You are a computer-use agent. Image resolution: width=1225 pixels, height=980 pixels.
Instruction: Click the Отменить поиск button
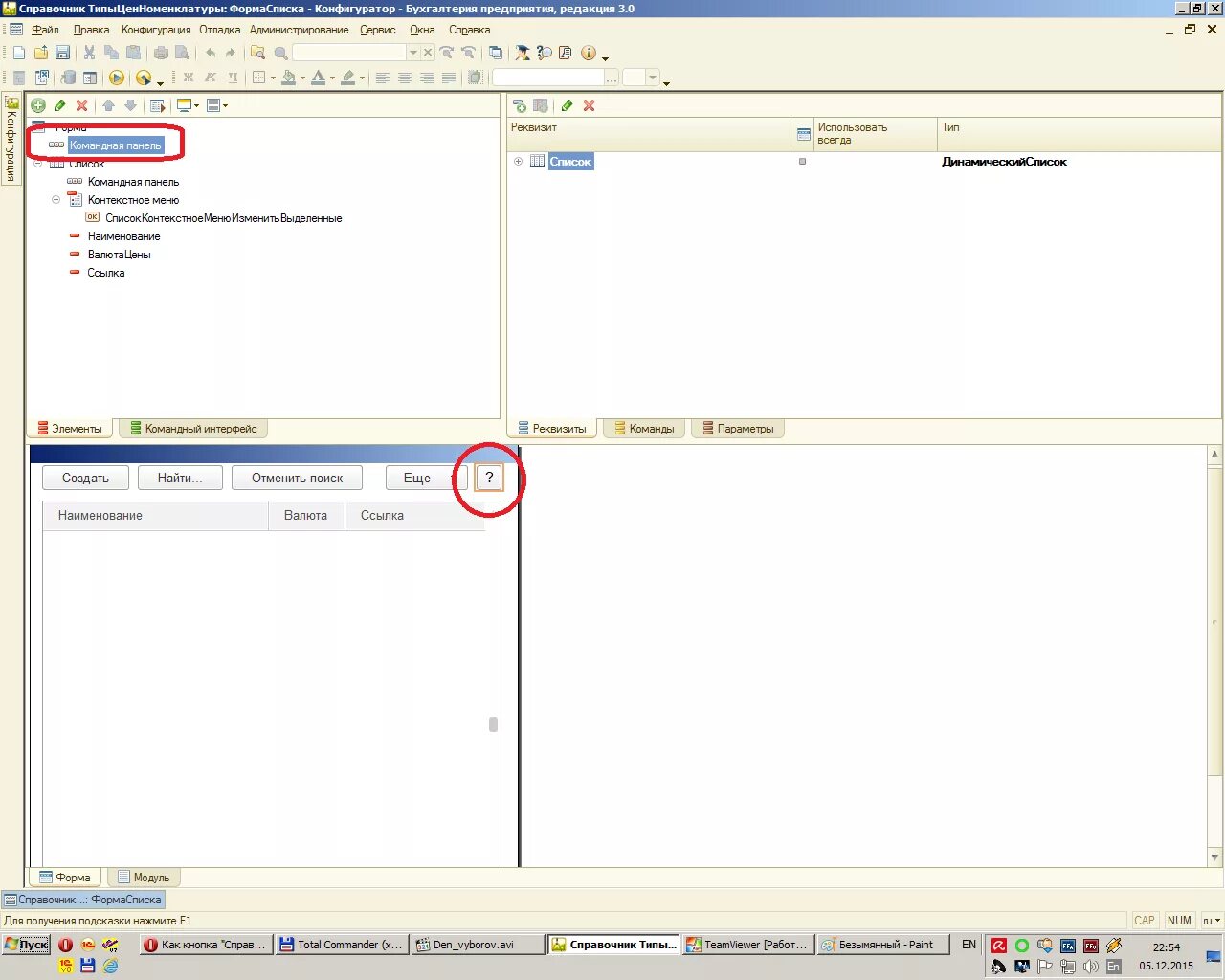297,478
